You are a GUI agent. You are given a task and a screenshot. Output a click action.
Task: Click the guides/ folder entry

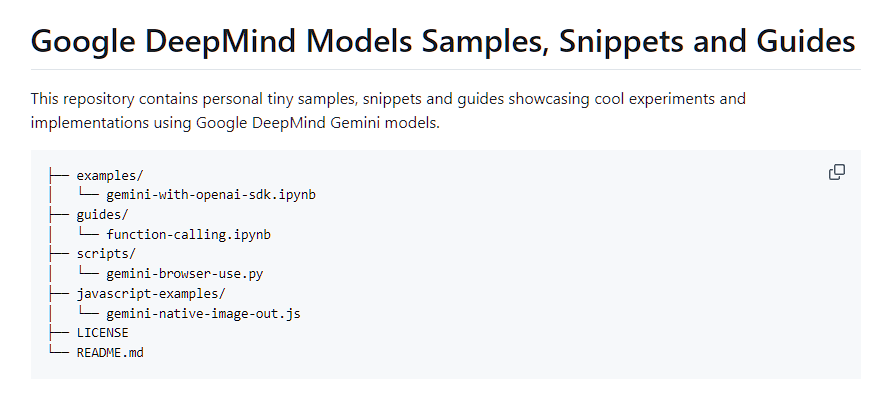coord(102,215)
